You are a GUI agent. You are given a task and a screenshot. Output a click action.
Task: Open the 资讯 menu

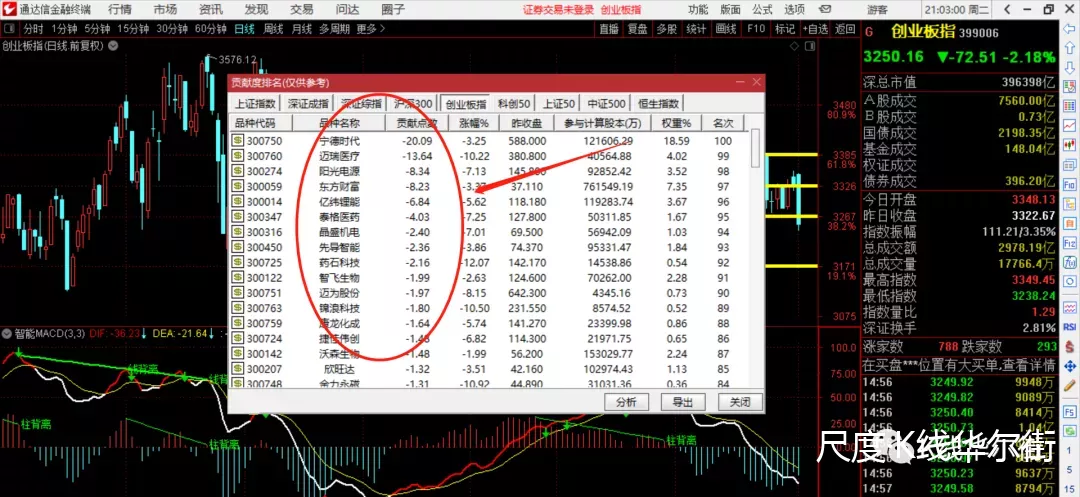click(x=211, y=10)
